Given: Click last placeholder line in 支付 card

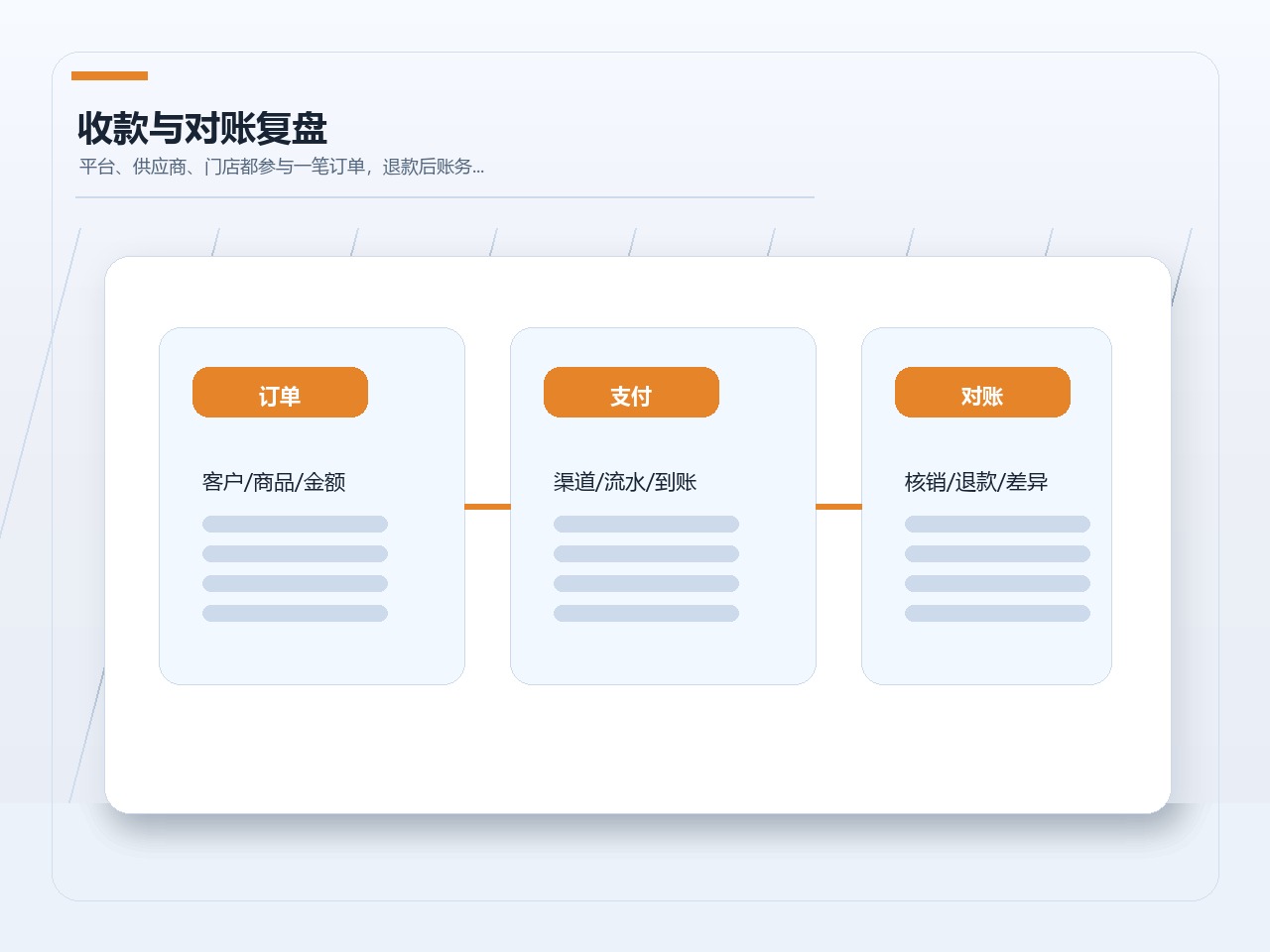Looking at the screenshot, I should pyautogui.click(x=646, y=613).
